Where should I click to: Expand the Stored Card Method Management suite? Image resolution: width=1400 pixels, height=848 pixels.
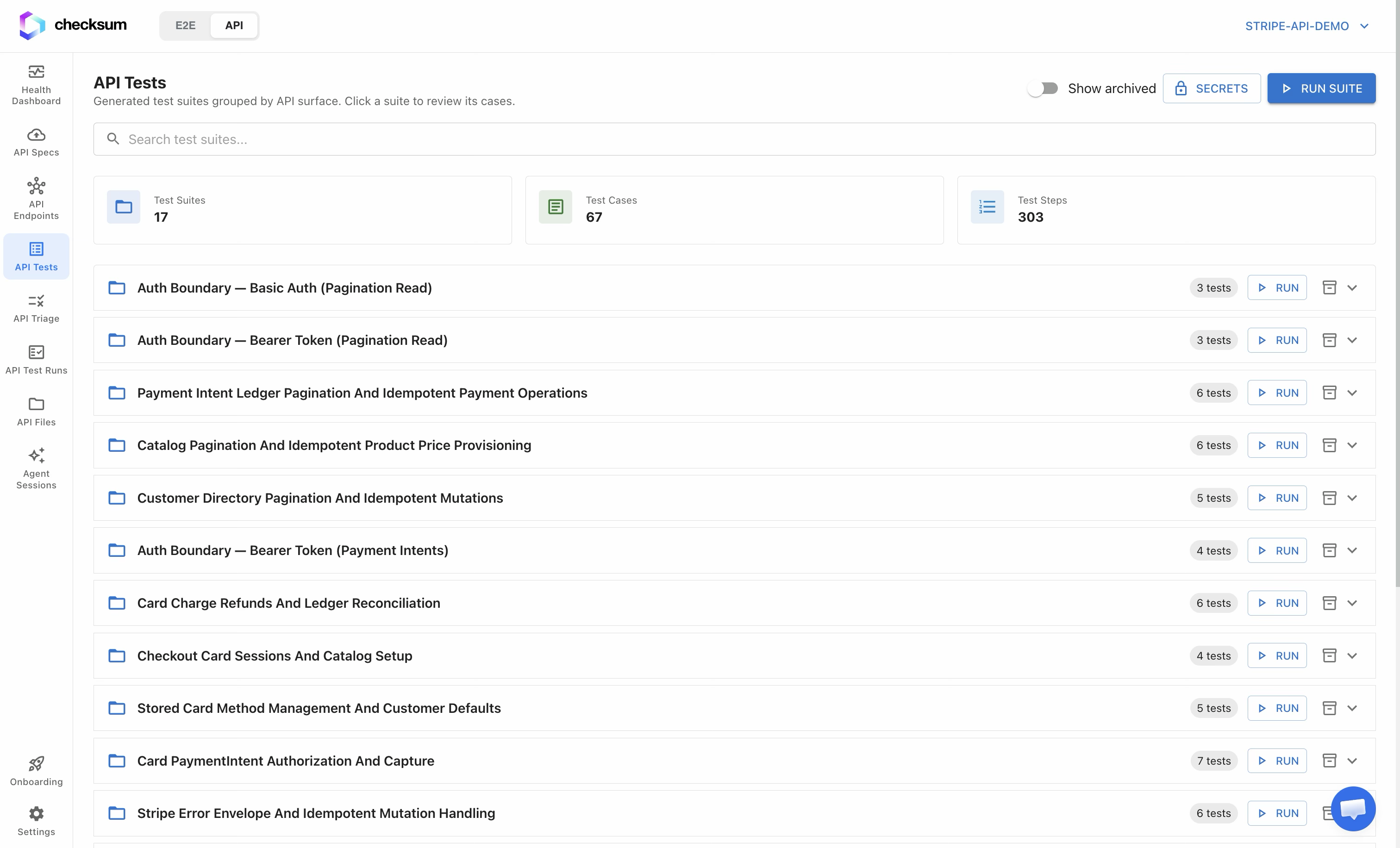[1352, 708]
